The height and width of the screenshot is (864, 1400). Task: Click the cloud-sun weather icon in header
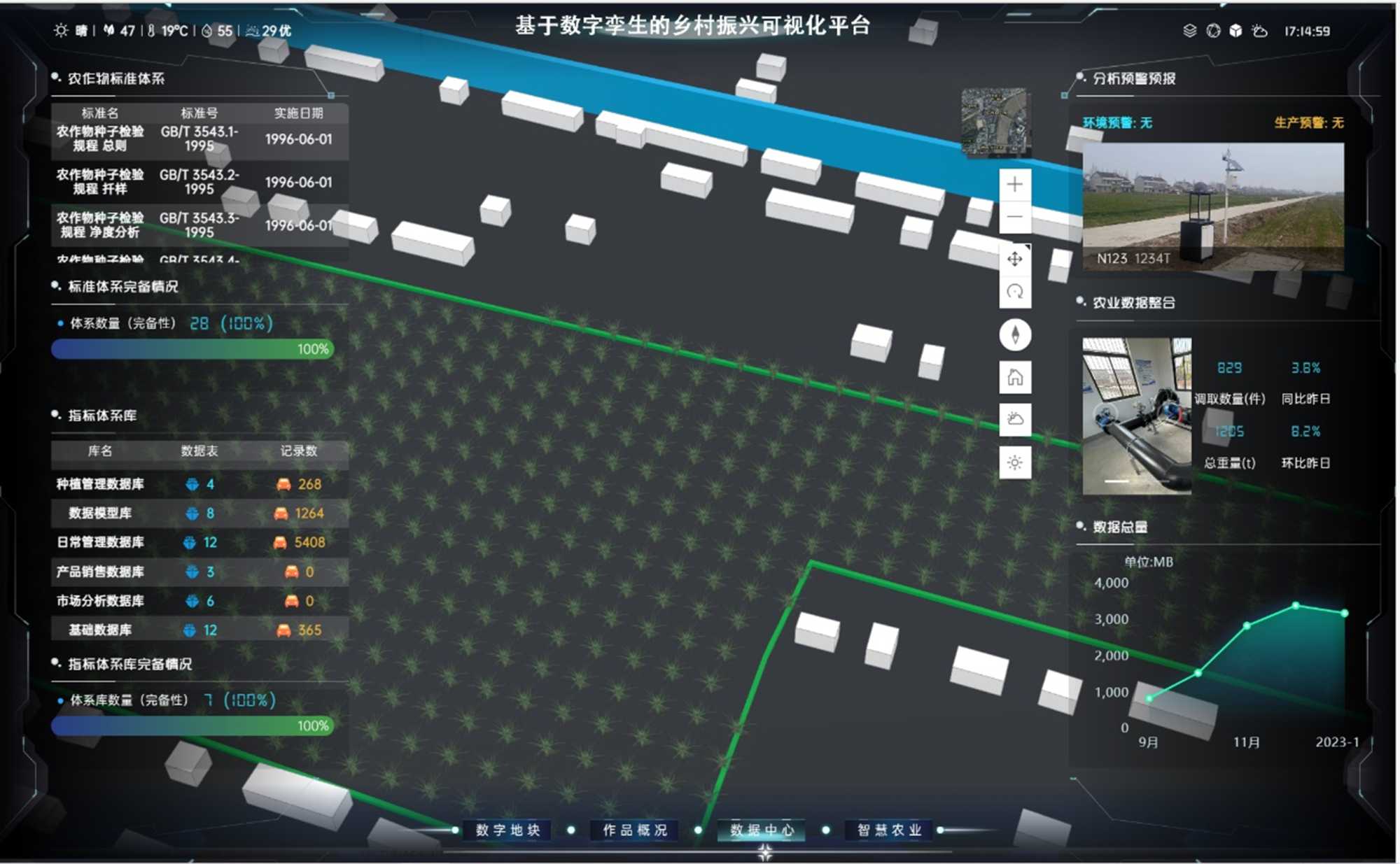coord(1259,31)
